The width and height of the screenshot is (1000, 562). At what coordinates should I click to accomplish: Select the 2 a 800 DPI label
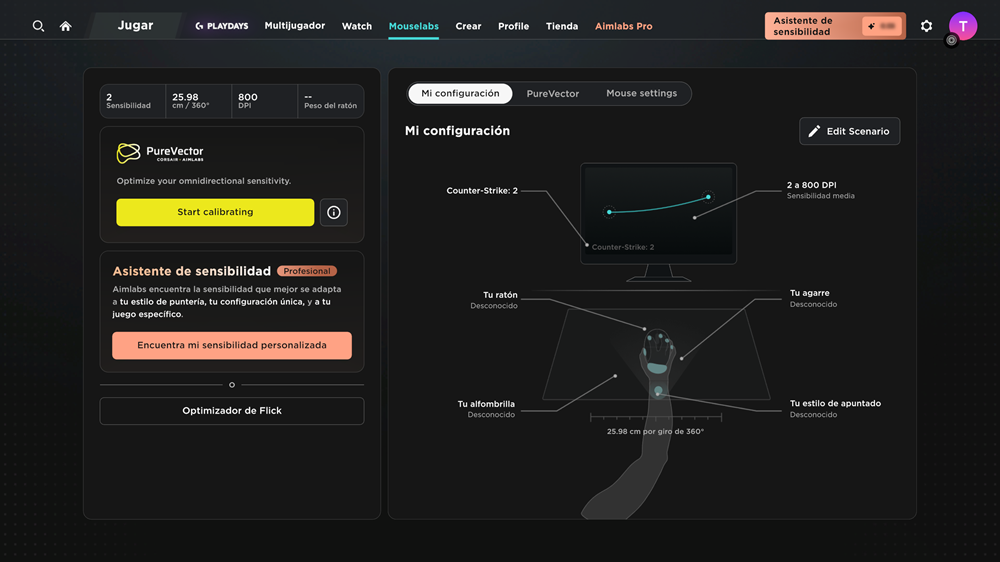(820, 190)
